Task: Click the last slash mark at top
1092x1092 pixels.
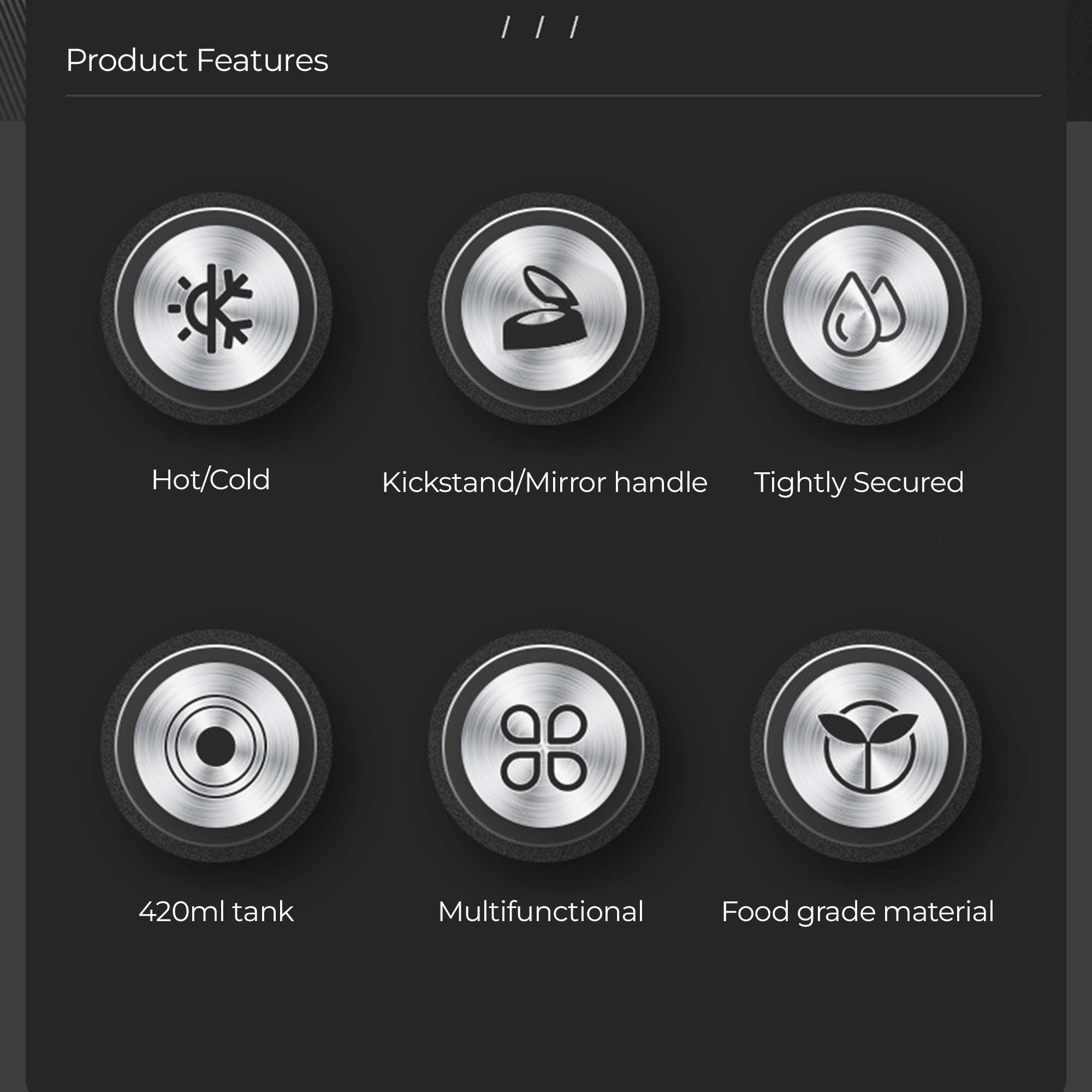Action: coord(574,27)
